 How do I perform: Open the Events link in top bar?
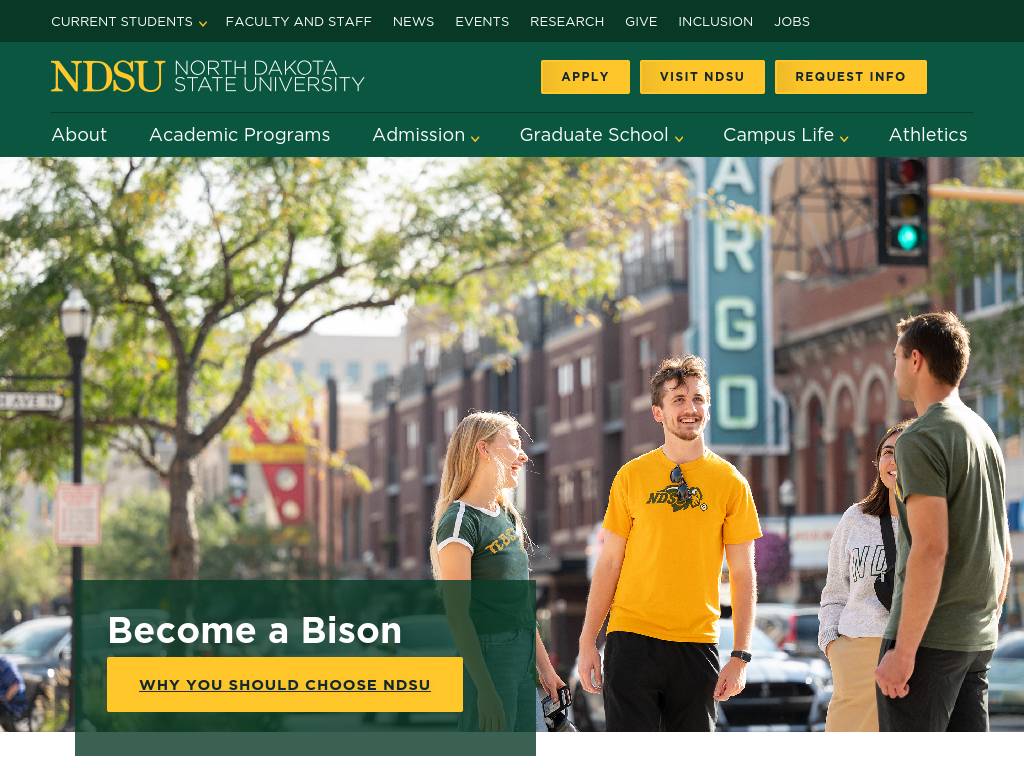click(x=482, y=21)
